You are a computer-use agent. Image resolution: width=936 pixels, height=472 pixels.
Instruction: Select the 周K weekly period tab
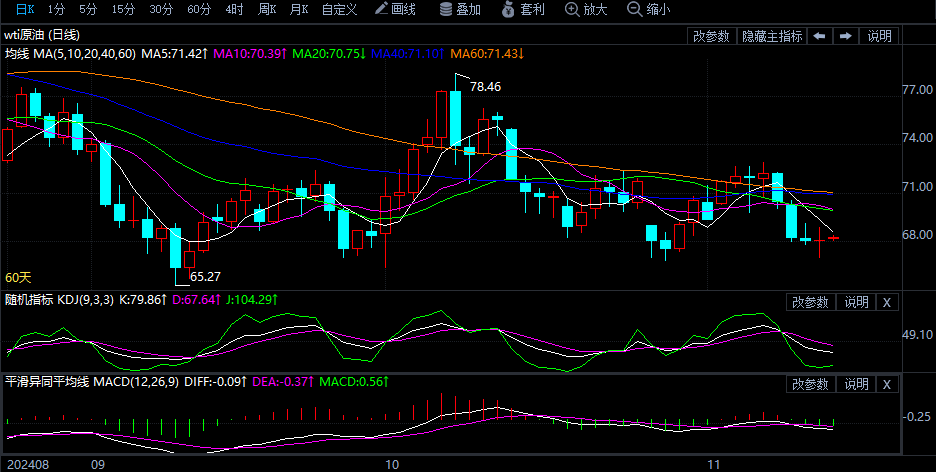266,10
